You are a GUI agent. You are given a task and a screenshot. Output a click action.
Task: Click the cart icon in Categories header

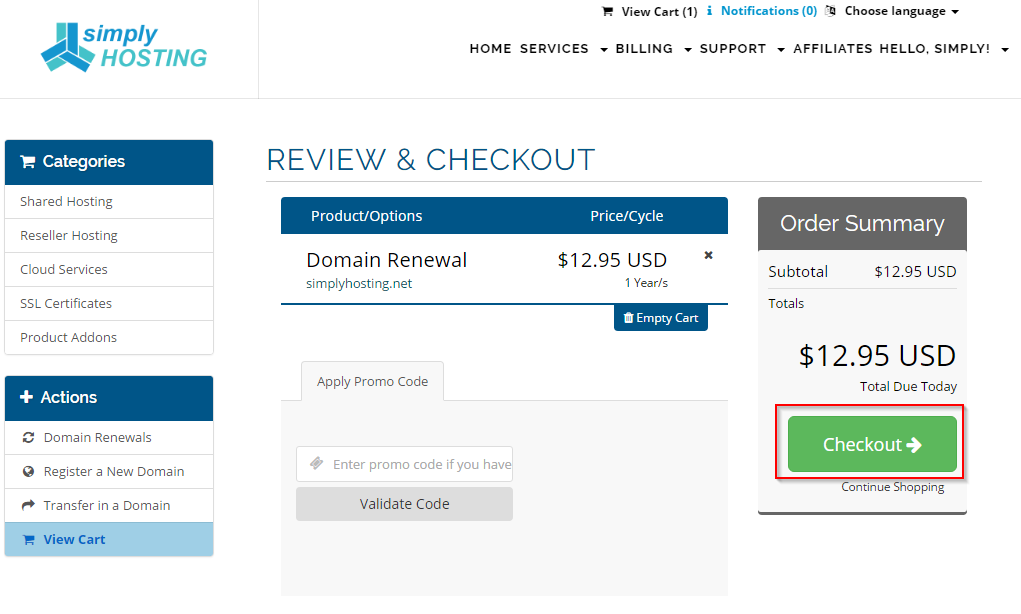pyautogui.click(x=27, y=161)
